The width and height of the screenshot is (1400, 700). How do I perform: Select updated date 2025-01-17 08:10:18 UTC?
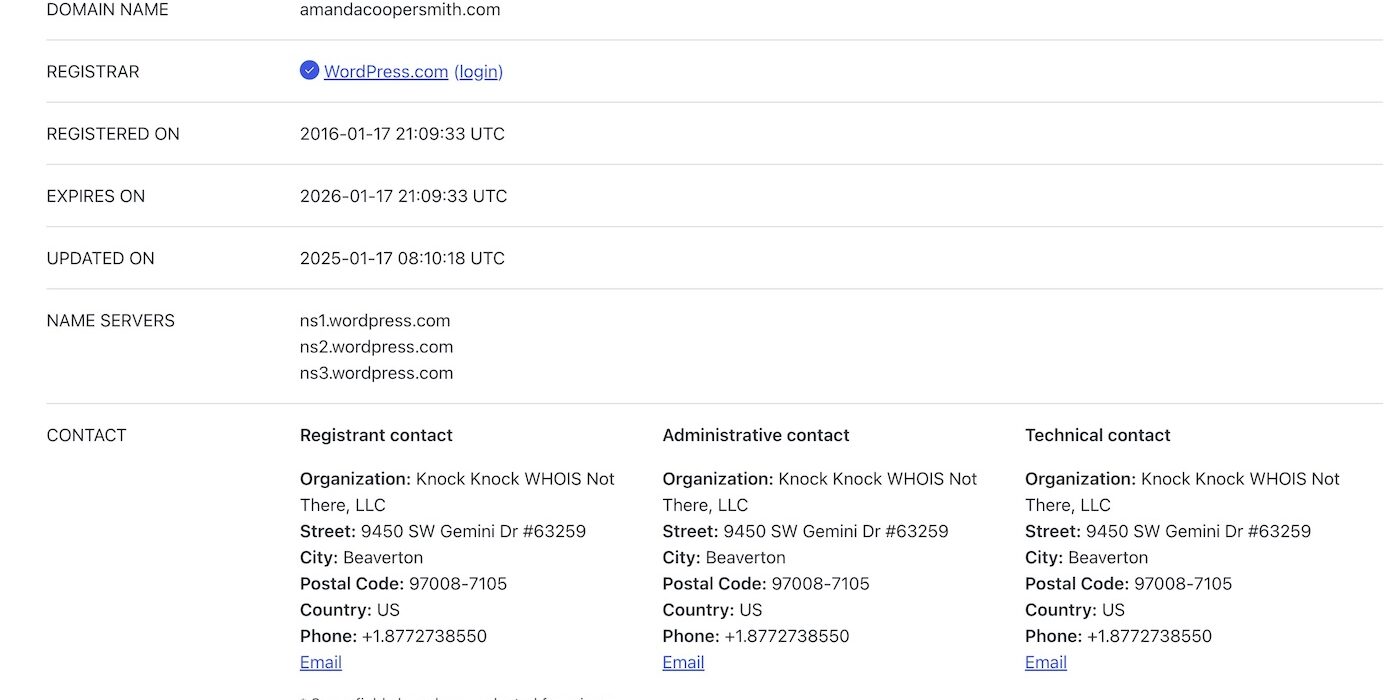(402, 258)
